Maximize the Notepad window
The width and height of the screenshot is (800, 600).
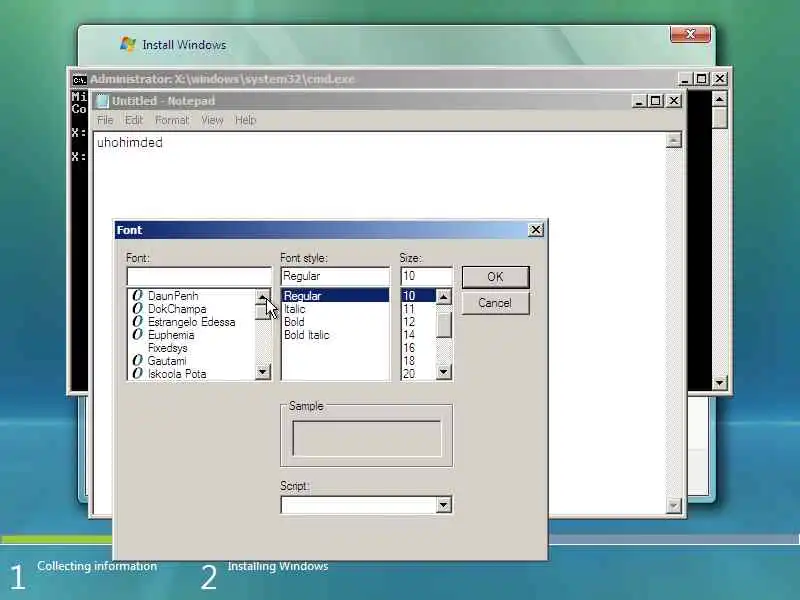pos(656,101)
